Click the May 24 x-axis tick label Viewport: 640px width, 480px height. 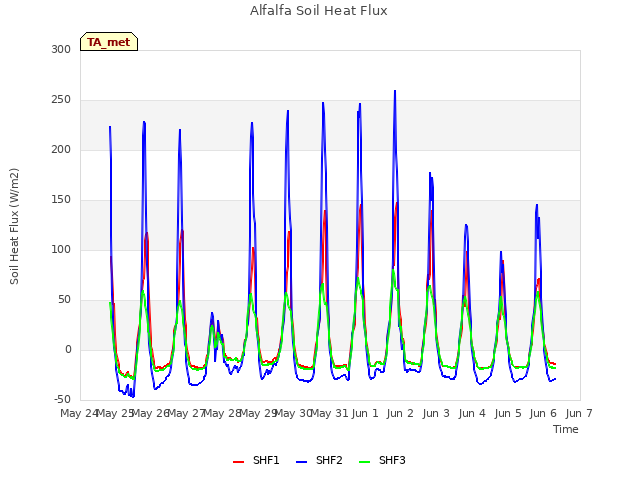79,413
